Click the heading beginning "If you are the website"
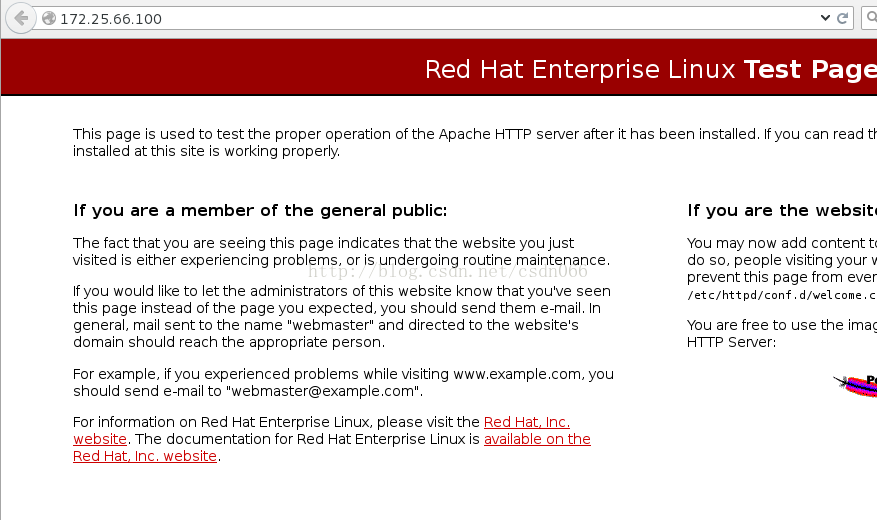Image resolution: width=877 pixels, height=520 pixels. tap(782, 210)
